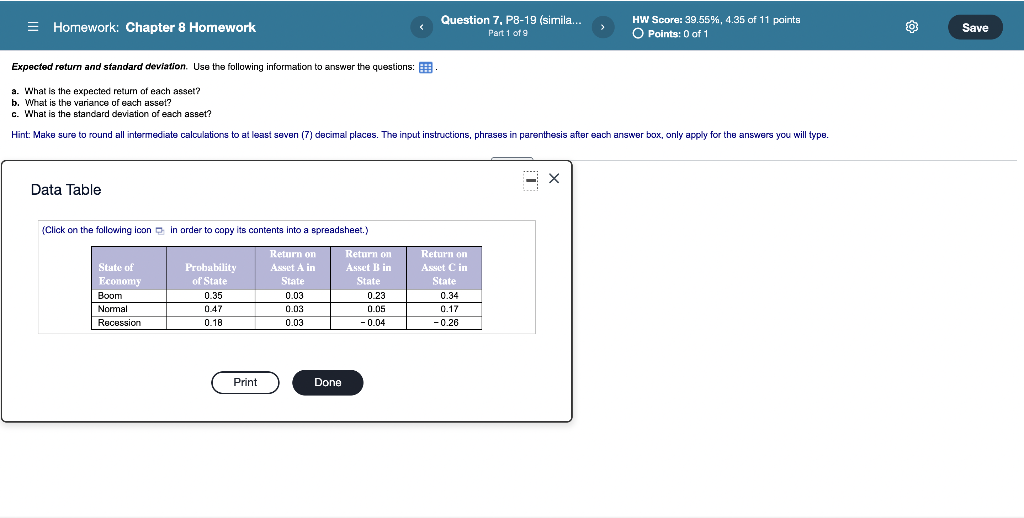Minimize the Data Table dialog
This screenshot has height=518, width=1024.
[x=531, y=180]
